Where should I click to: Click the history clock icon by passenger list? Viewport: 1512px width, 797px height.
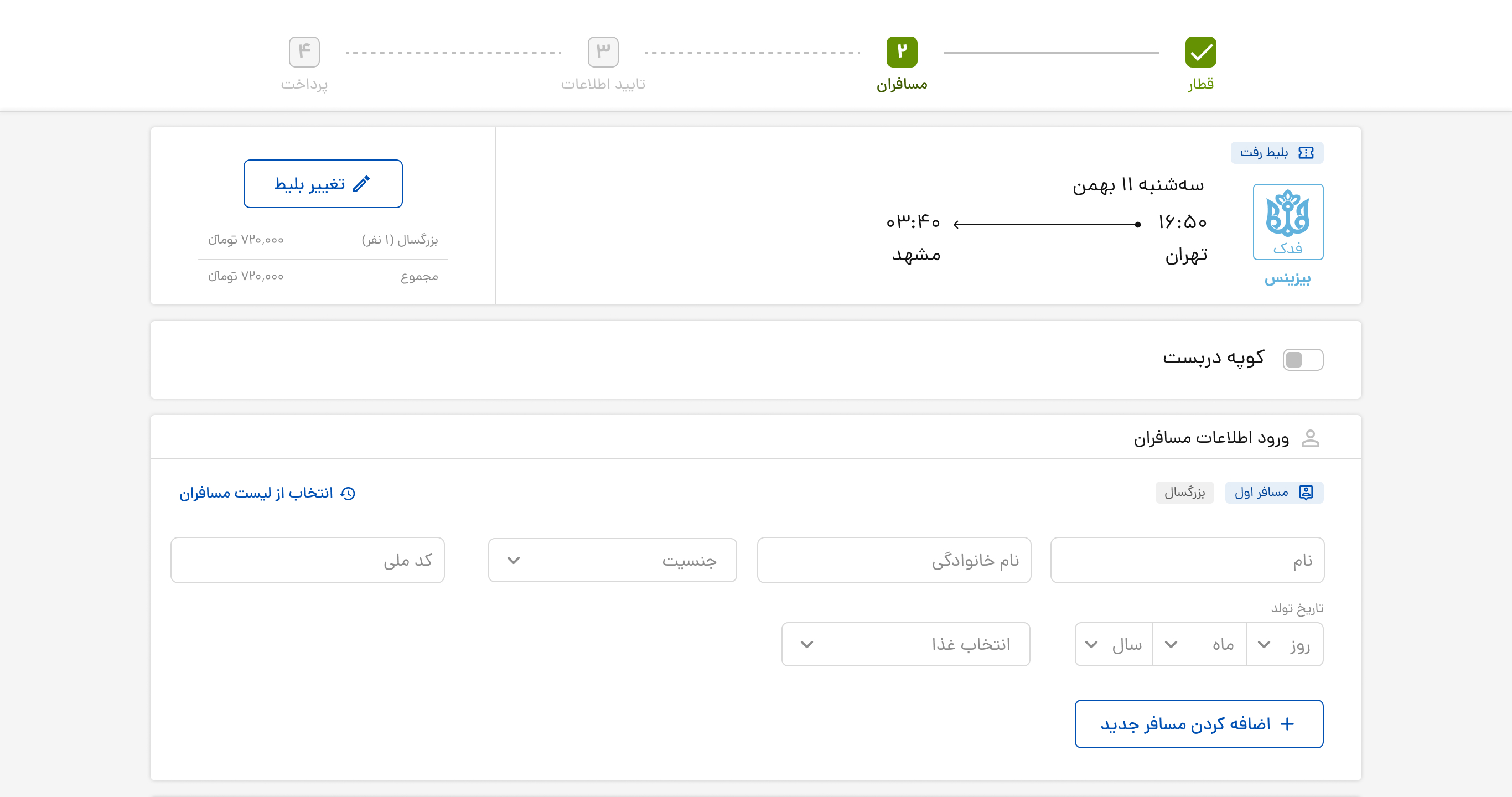click(x=348, y=493)
